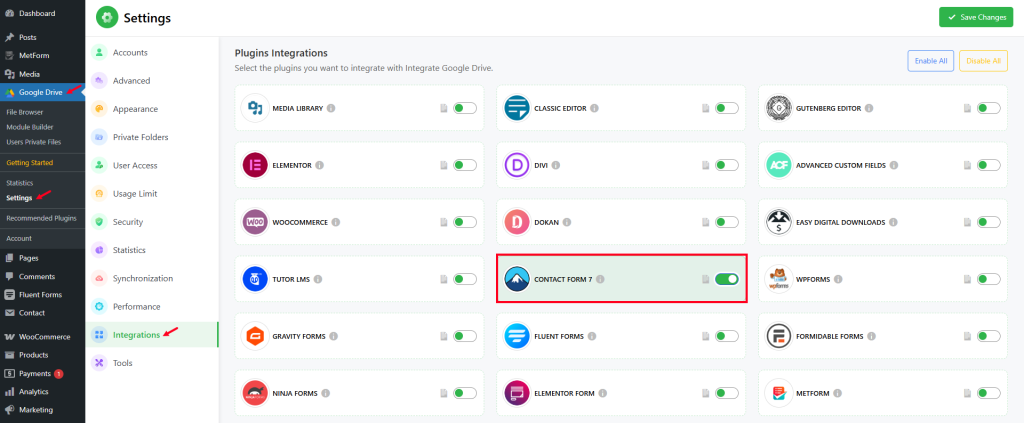
Task: Click the Fluent Forms plugin logo
Action: coord(517,336)
